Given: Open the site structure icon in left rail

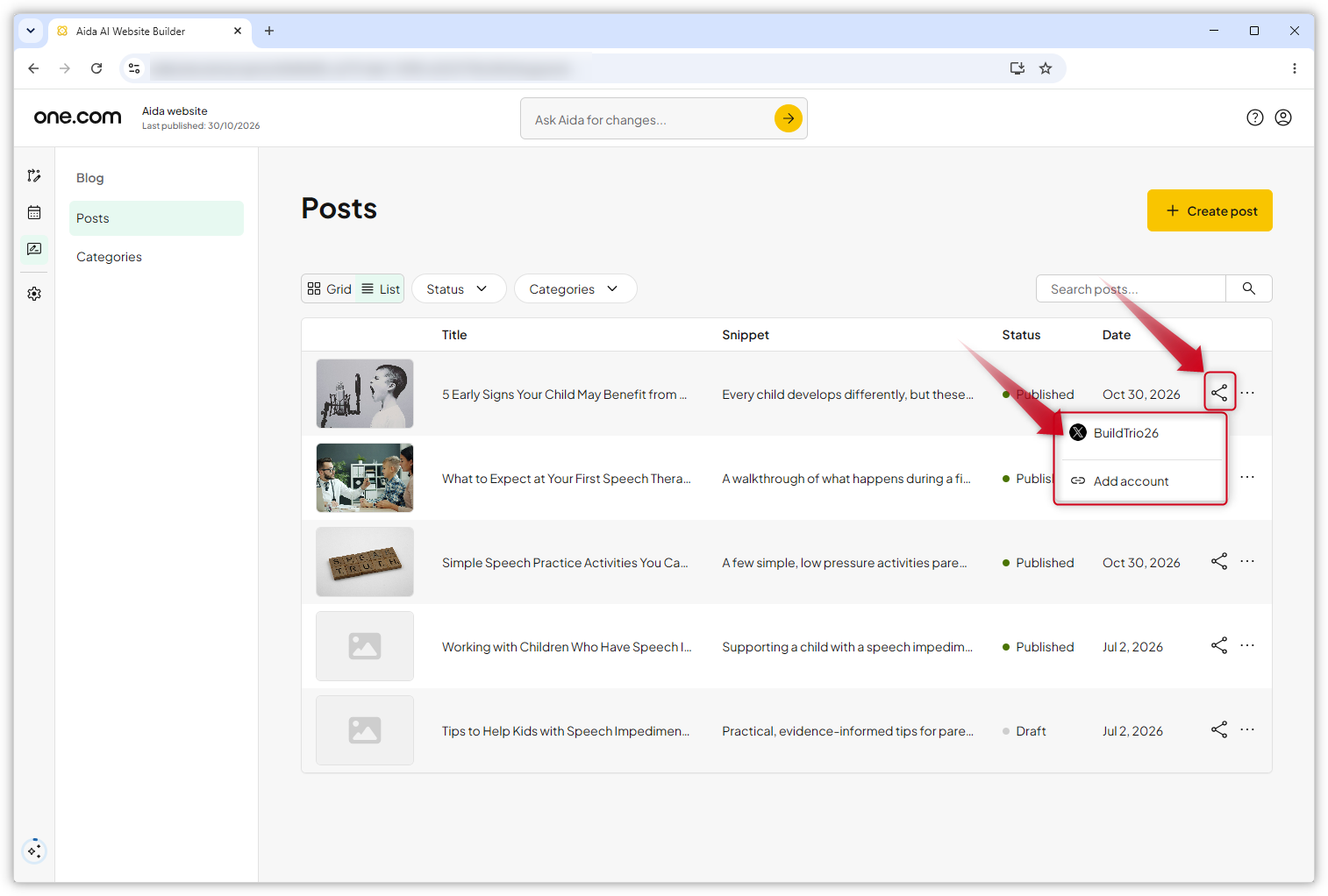Looking at the screenshot, I should tap(34, 175).
